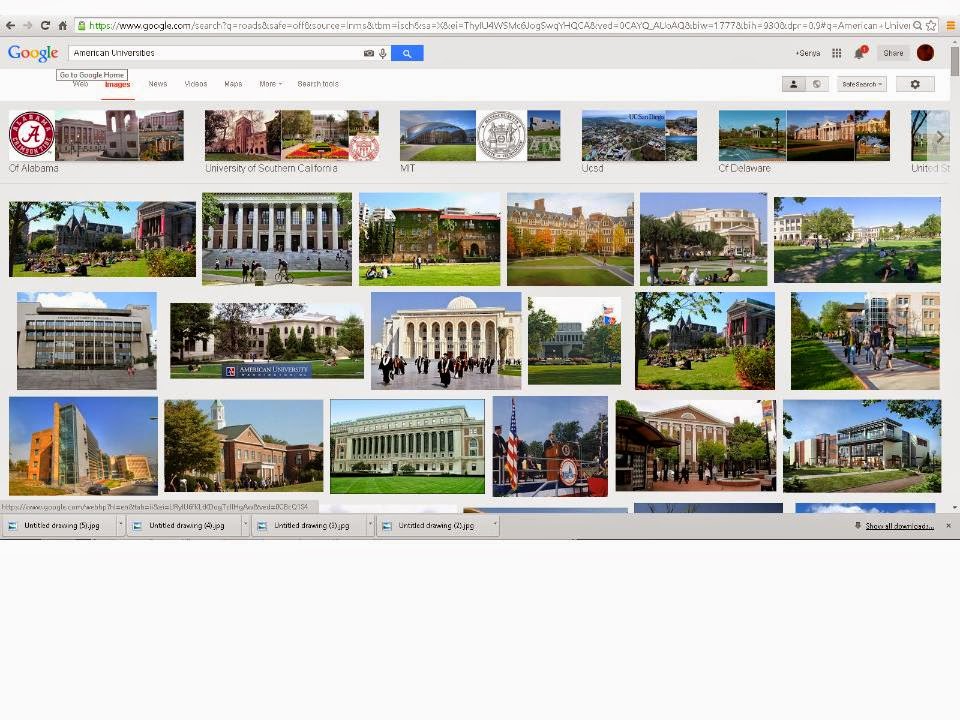Switch to private results view
Screen dimensions: 960x720
794,84
